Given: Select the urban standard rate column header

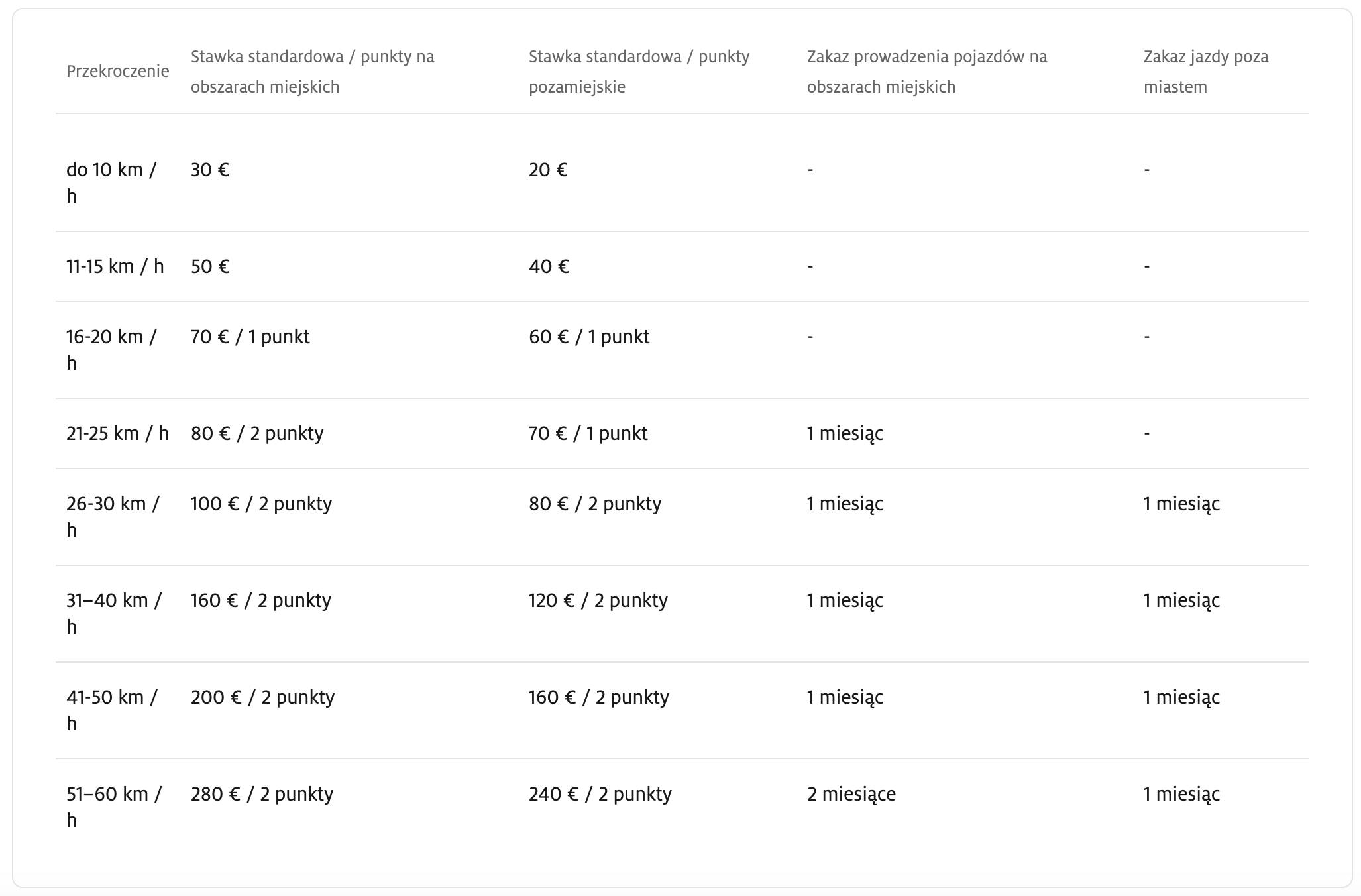Looking at the screenshot, I should click(313, 72).
